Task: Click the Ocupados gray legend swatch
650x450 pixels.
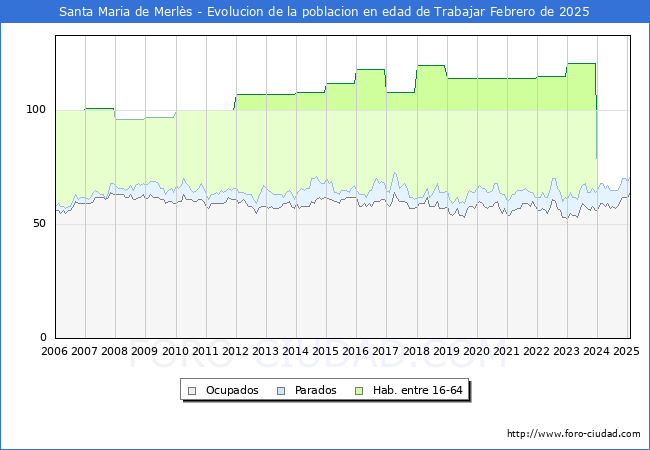Action: (x=192, y=391)
